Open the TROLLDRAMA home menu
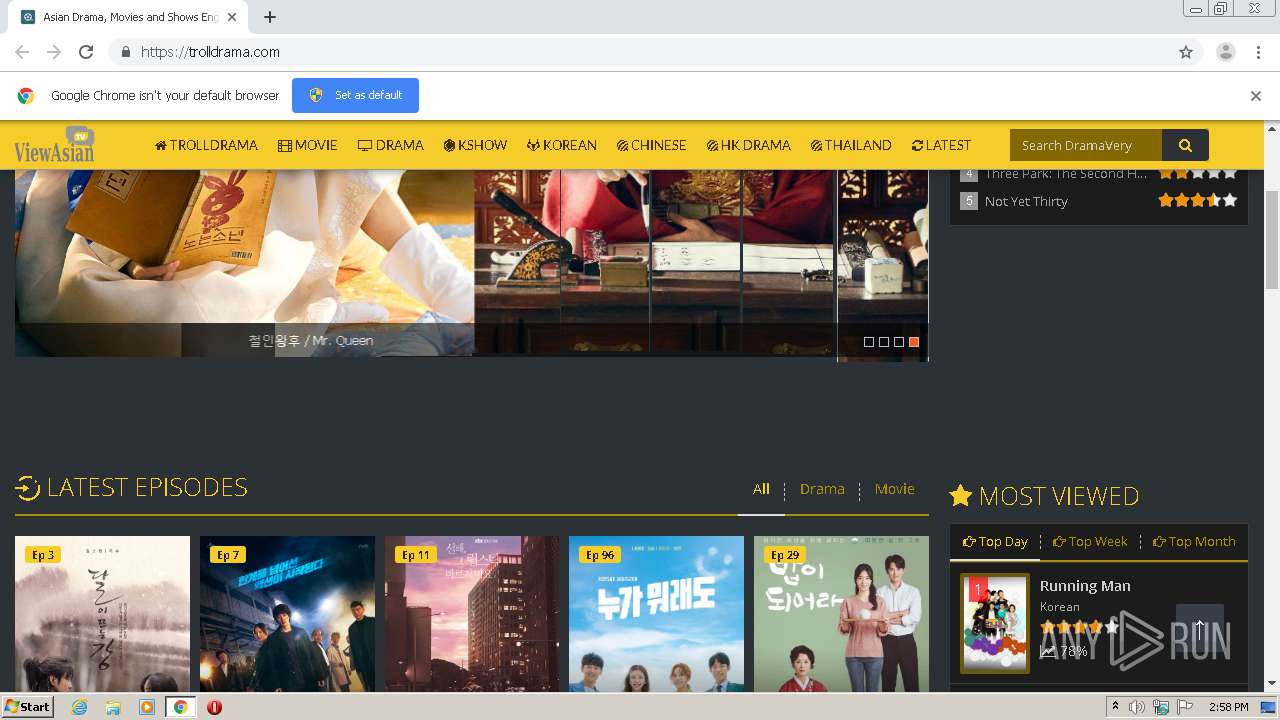Image resolution: width=1280 pixels, height=720 pixels. (x=206, y=145)
